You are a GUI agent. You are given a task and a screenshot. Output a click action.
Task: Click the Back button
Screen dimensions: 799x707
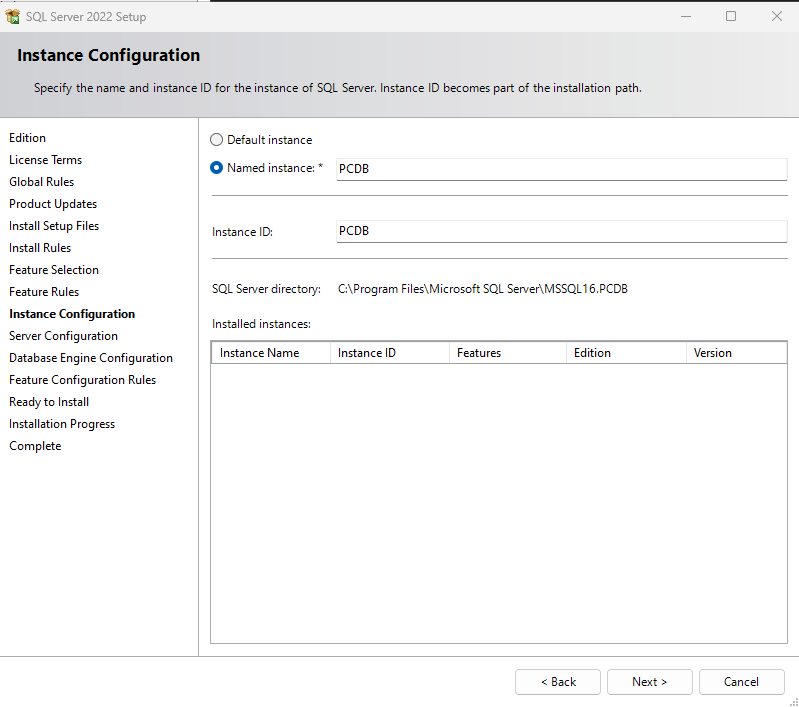[558, 682]
